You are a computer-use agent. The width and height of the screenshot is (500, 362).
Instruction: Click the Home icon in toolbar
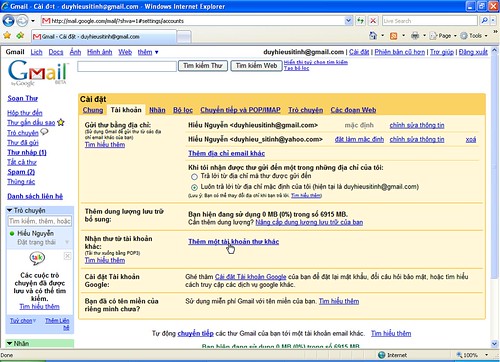373,35
